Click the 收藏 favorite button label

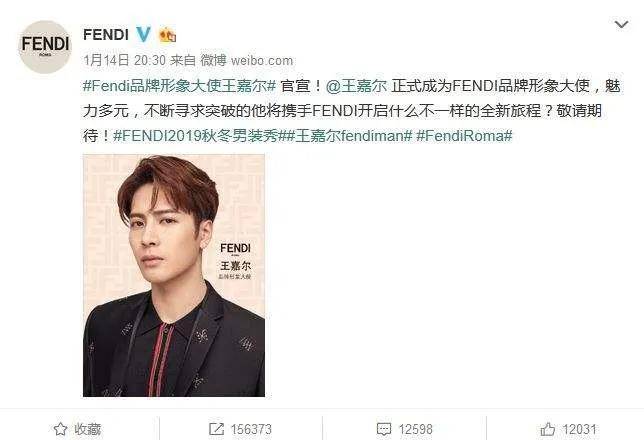coord(87,429)
